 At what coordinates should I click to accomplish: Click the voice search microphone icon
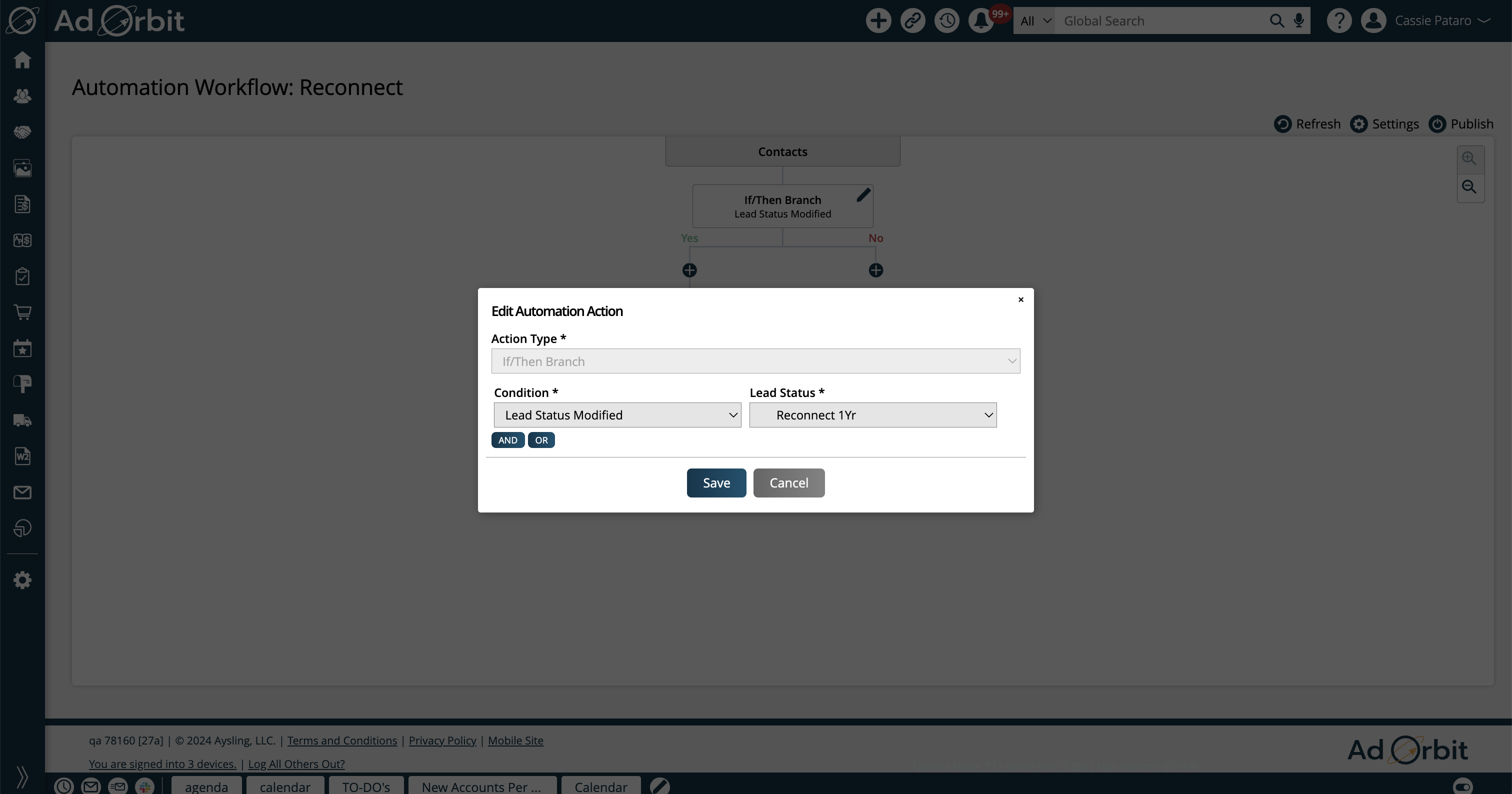coord(1299,20)
